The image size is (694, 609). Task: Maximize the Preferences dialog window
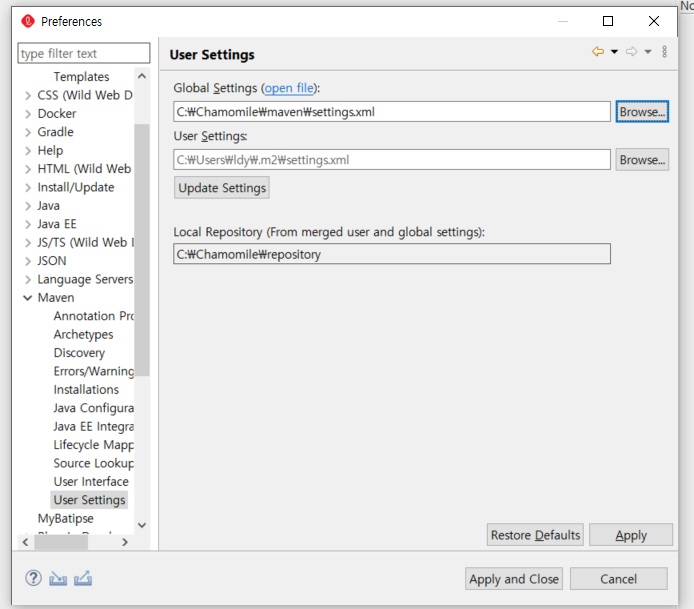click(x=608, y=21)
